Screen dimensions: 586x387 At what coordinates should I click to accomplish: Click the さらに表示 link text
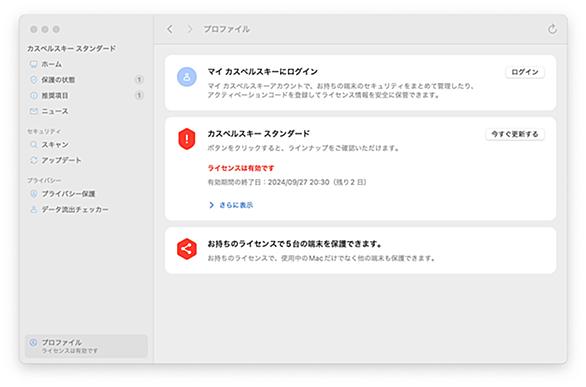[x=236, y=205]
